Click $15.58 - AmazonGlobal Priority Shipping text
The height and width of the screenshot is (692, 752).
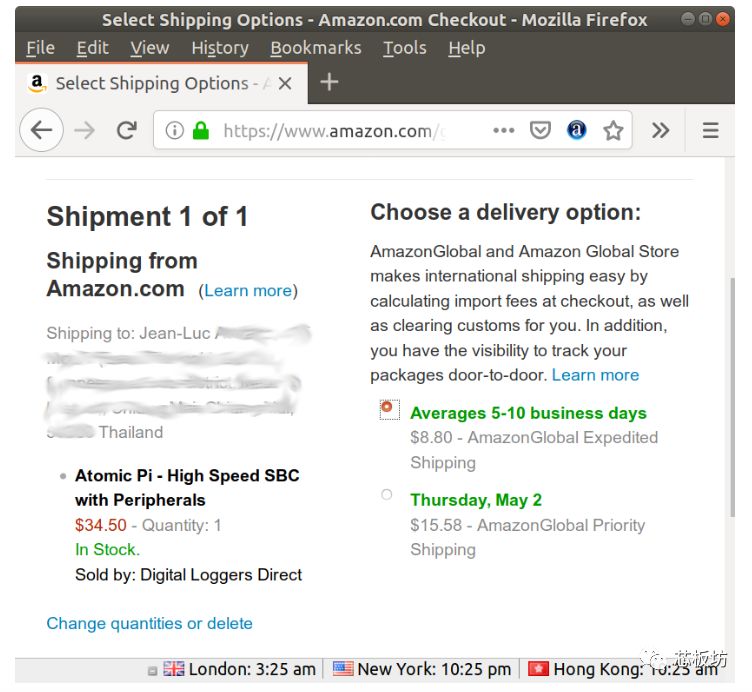[x=528, y=537]
